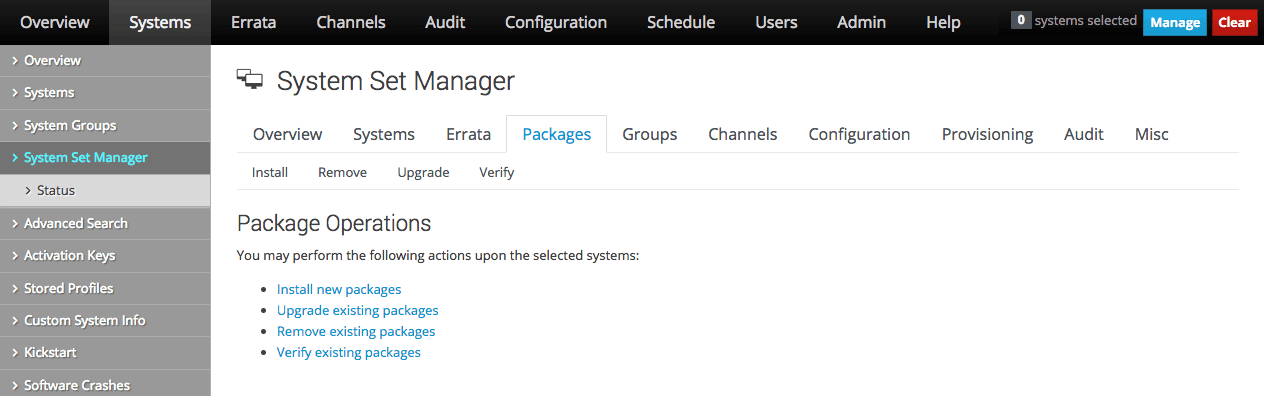Image resolution: width=1264 pixels, height=396 pixels.
Task: Open the Overview top navigation menu
Action: [x=55, y=22]
